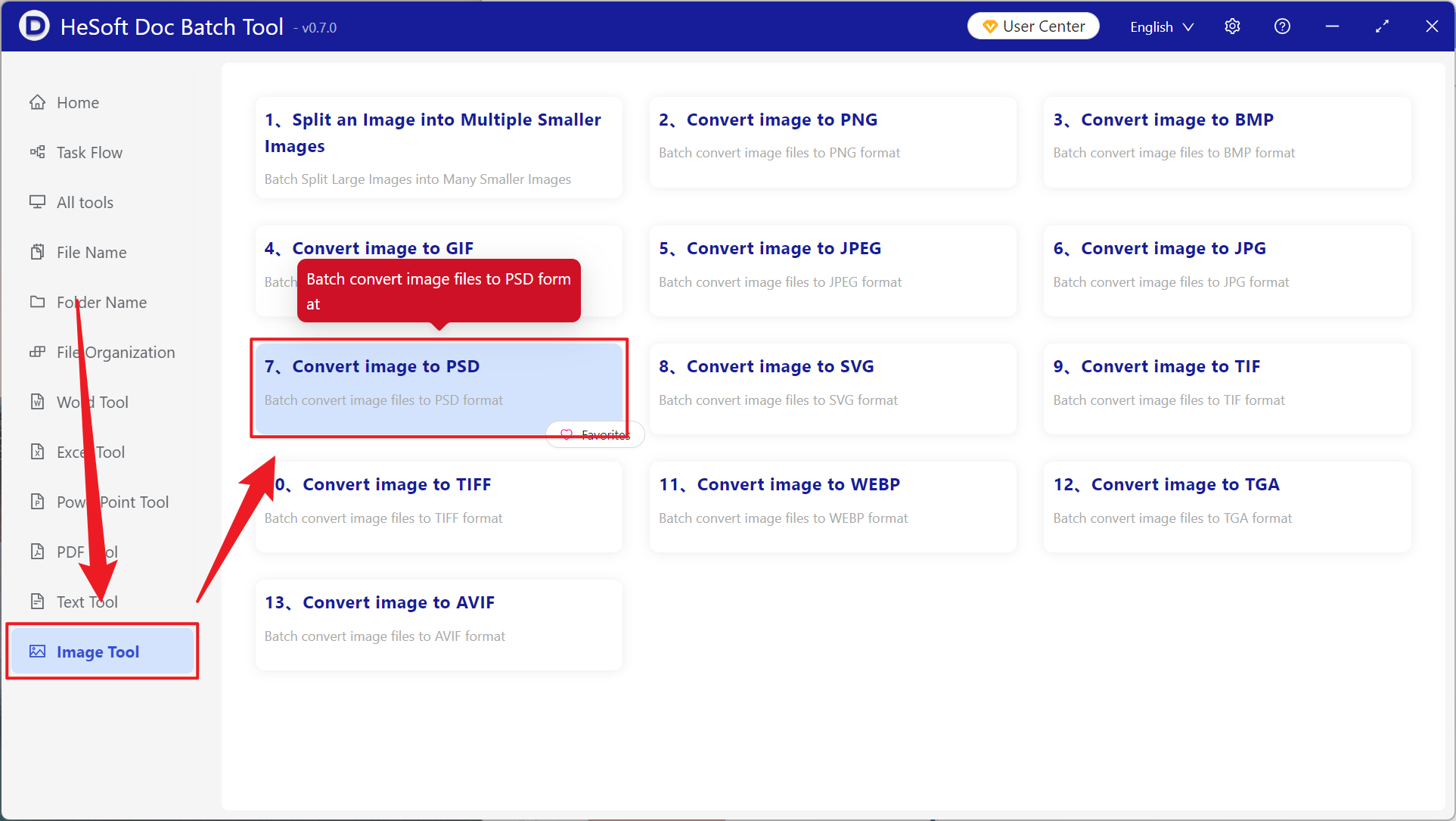Open the help question mark icon
This screenshot has width=1456, height=821.
[x=1282, y=26]
